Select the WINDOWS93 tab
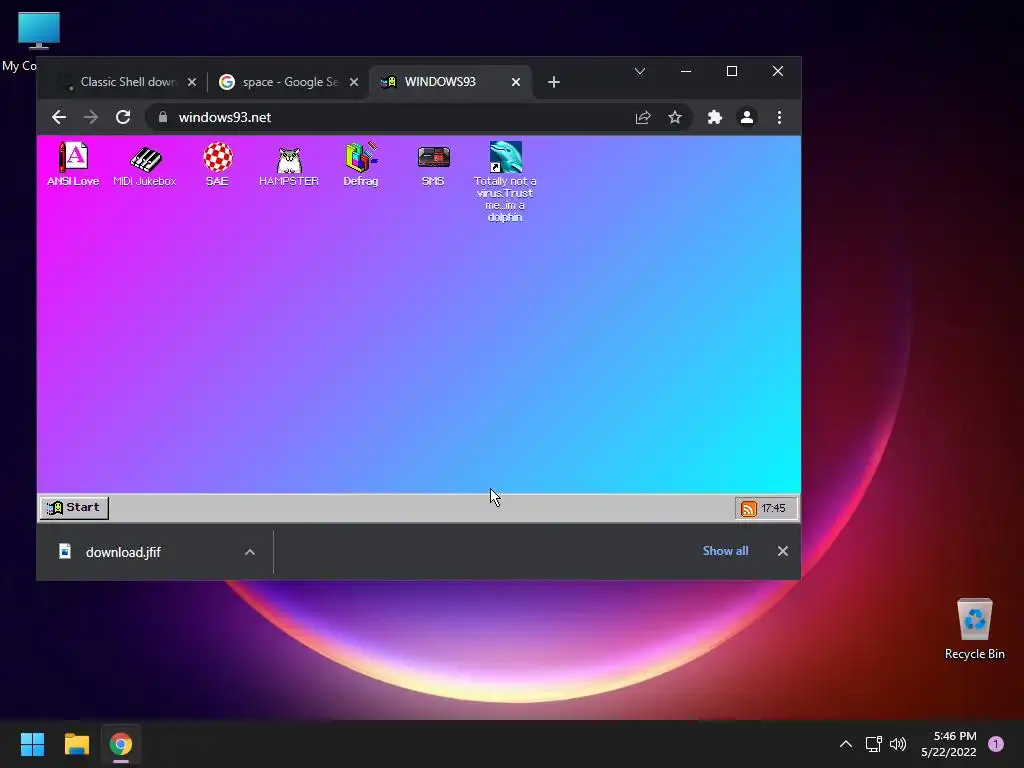The width and height of the screenshot is (1024, 768). [x=451, y=82]
